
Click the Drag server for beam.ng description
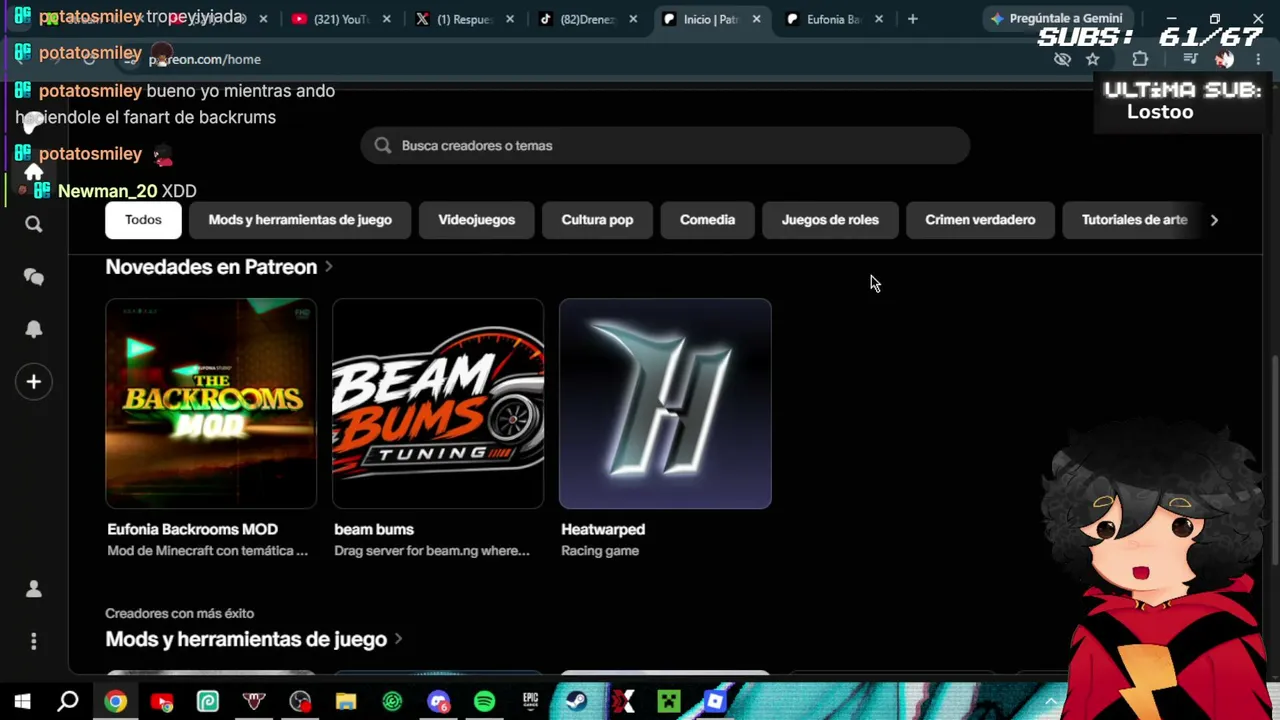[432, 551]
